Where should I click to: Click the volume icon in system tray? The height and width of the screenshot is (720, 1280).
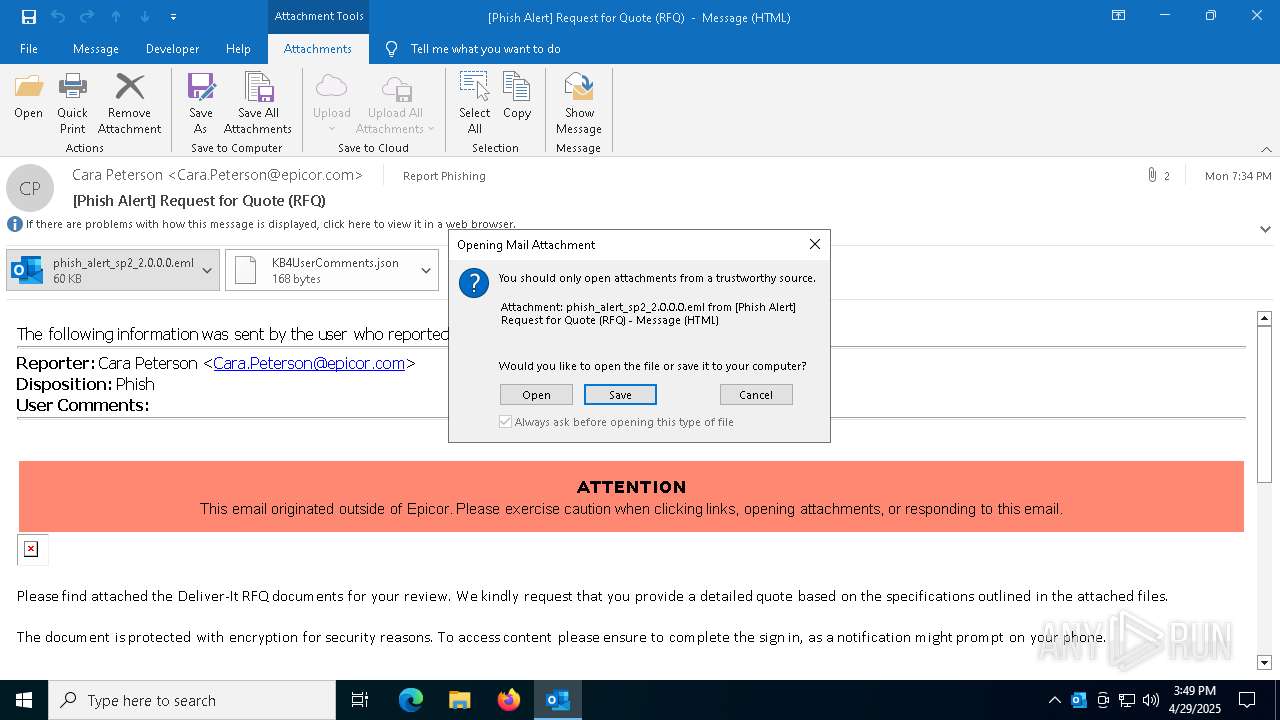point(1151,700)
